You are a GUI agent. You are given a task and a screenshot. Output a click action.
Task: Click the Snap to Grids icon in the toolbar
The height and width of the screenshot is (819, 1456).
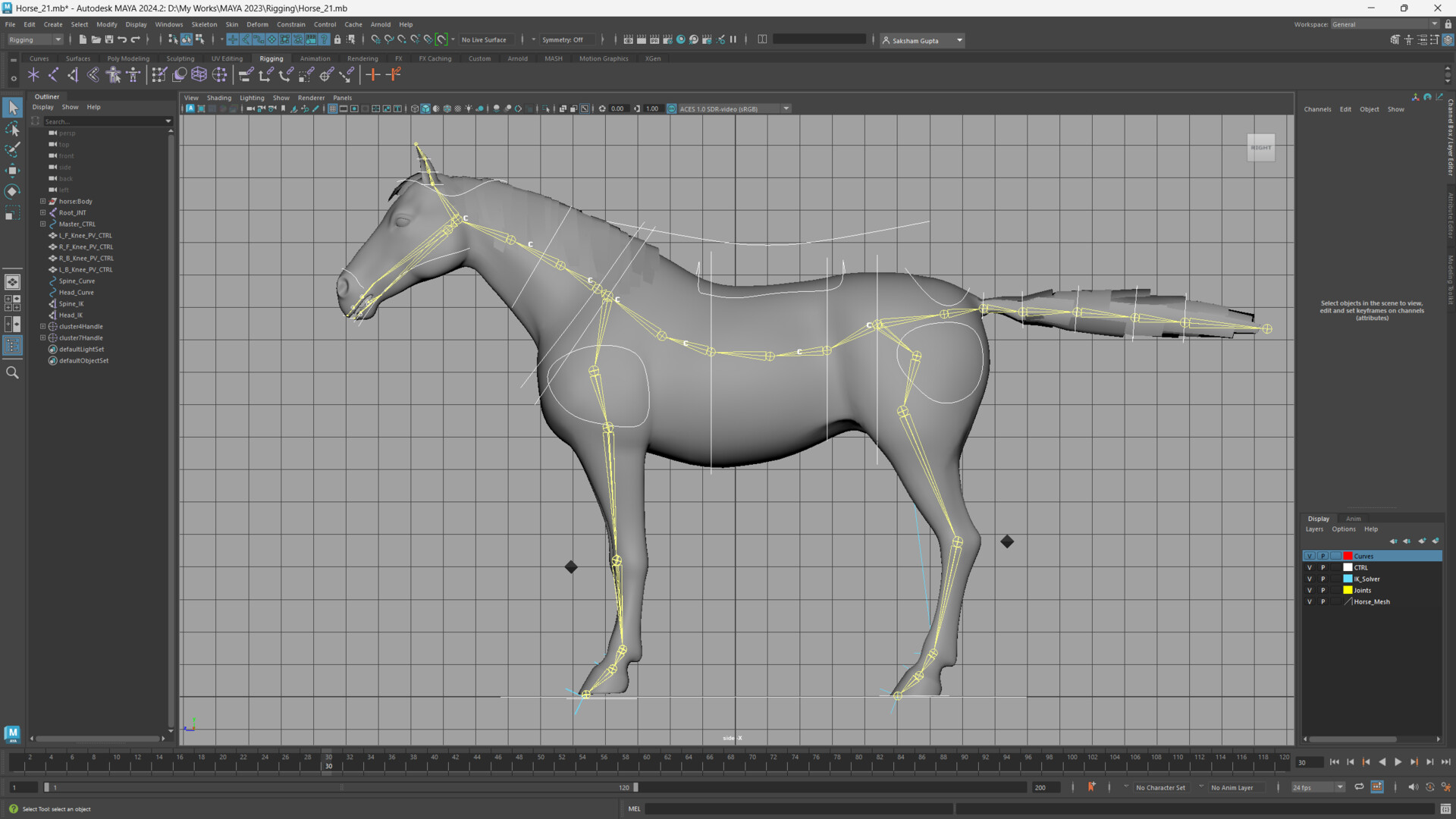click(x=376, y=39)
